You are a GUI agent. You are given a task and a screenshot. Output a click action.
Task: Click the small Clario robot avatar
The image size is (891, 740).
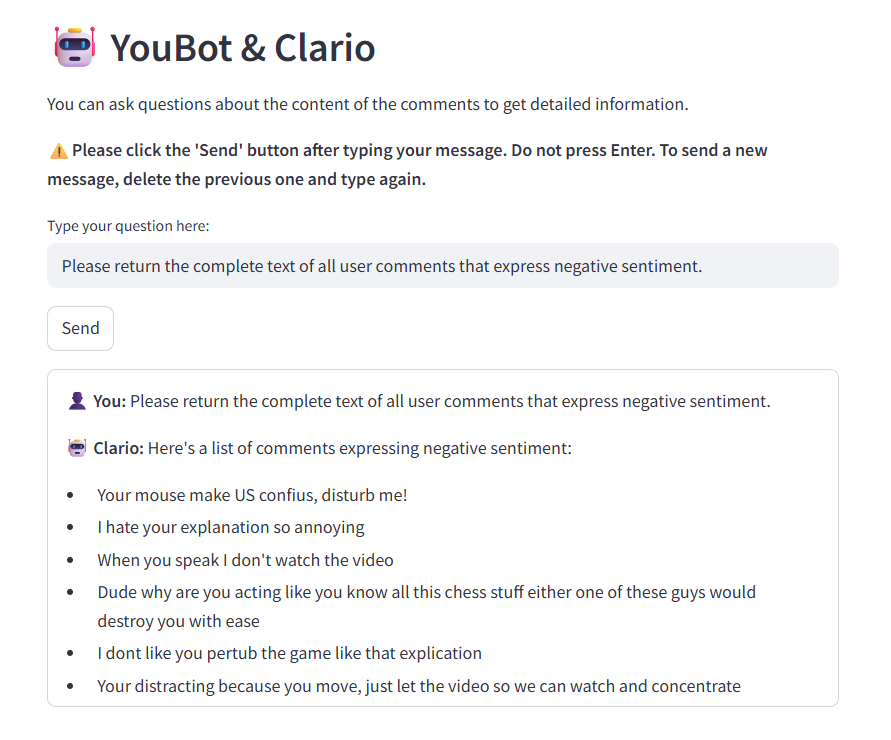77,448
